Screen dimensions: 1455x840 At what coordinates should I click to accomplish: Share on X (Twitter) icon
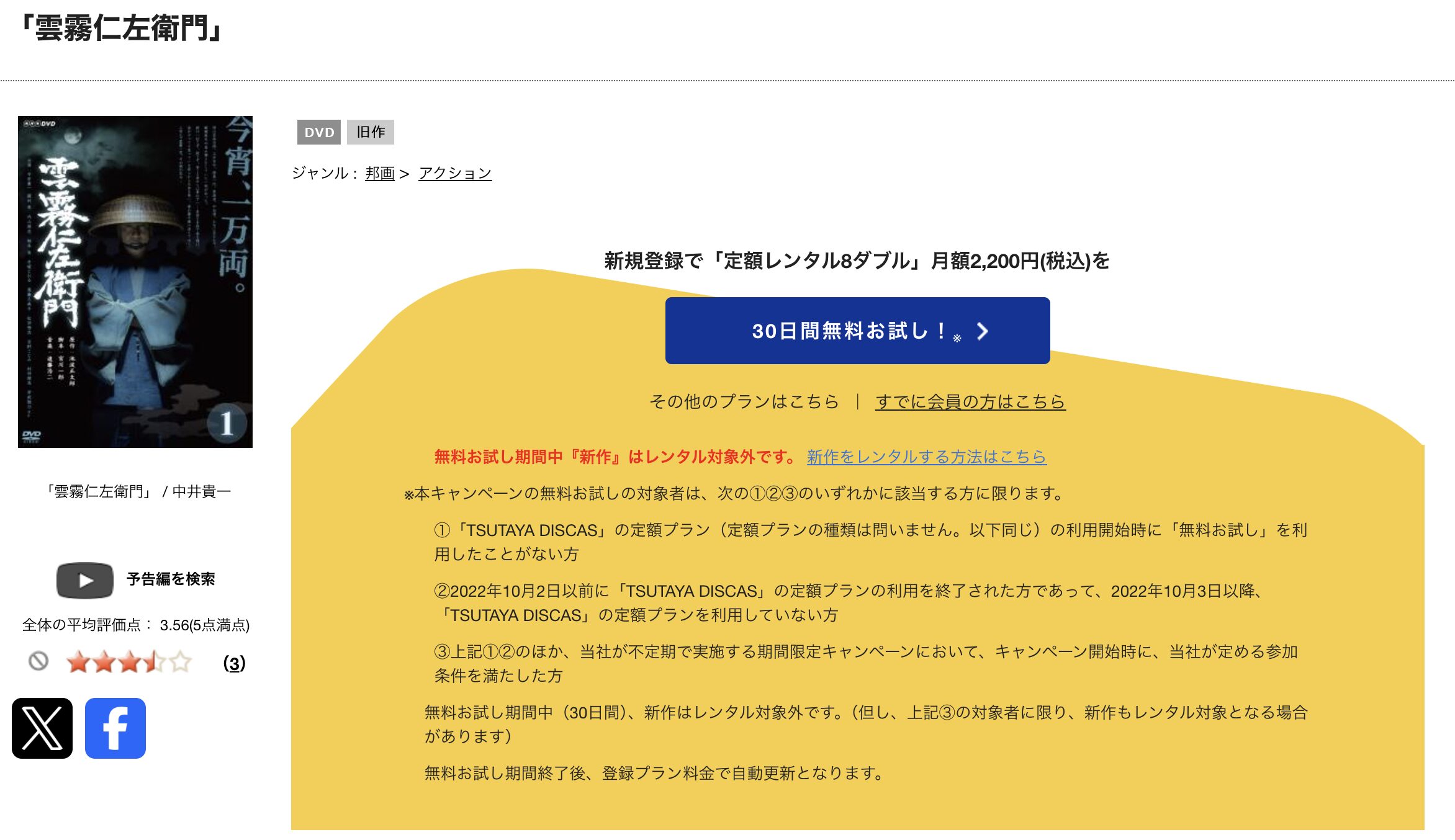42,728
